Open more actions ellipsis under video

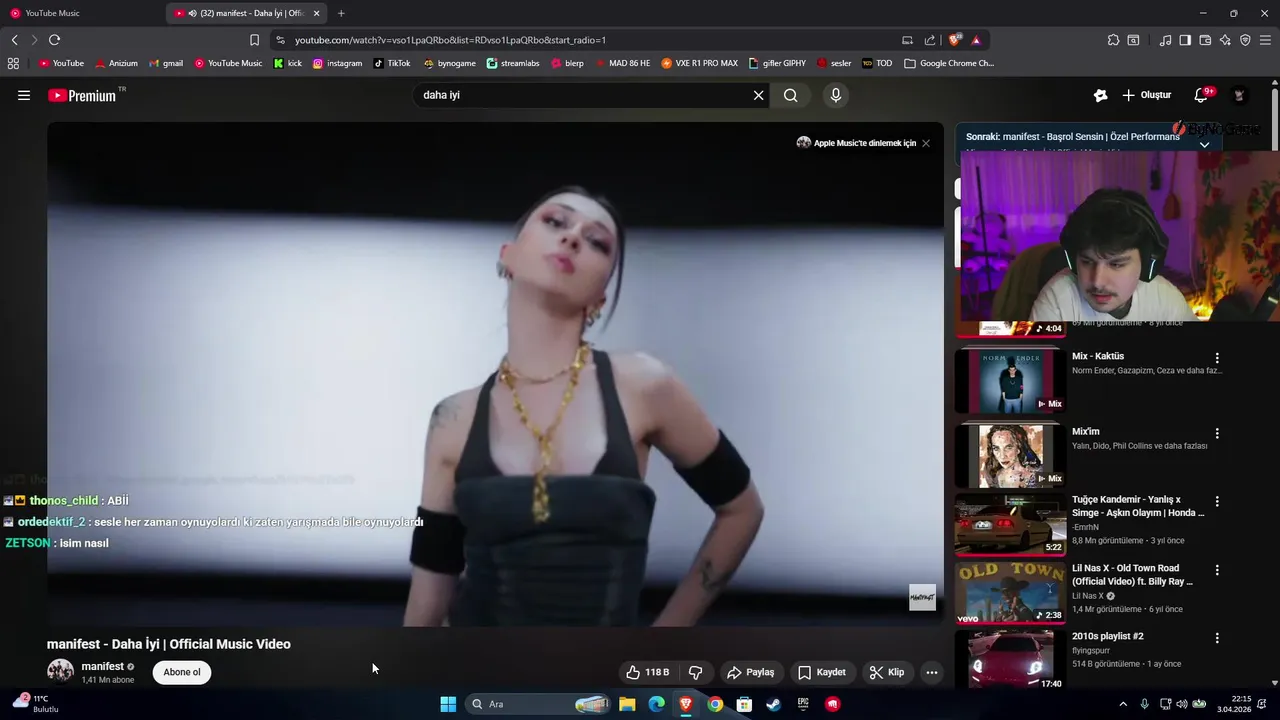[932, 672]
